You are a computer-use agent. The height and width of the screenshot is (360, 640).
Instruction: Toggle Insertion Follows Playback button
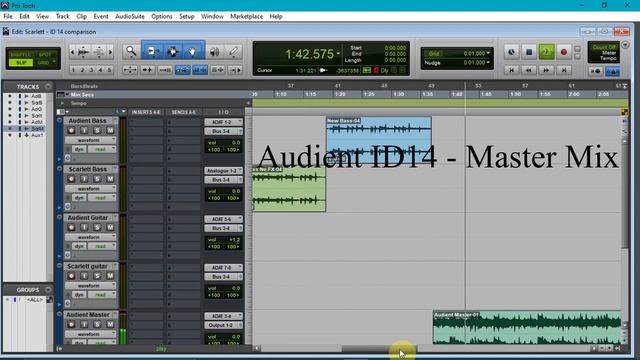[x=235, y=70]
